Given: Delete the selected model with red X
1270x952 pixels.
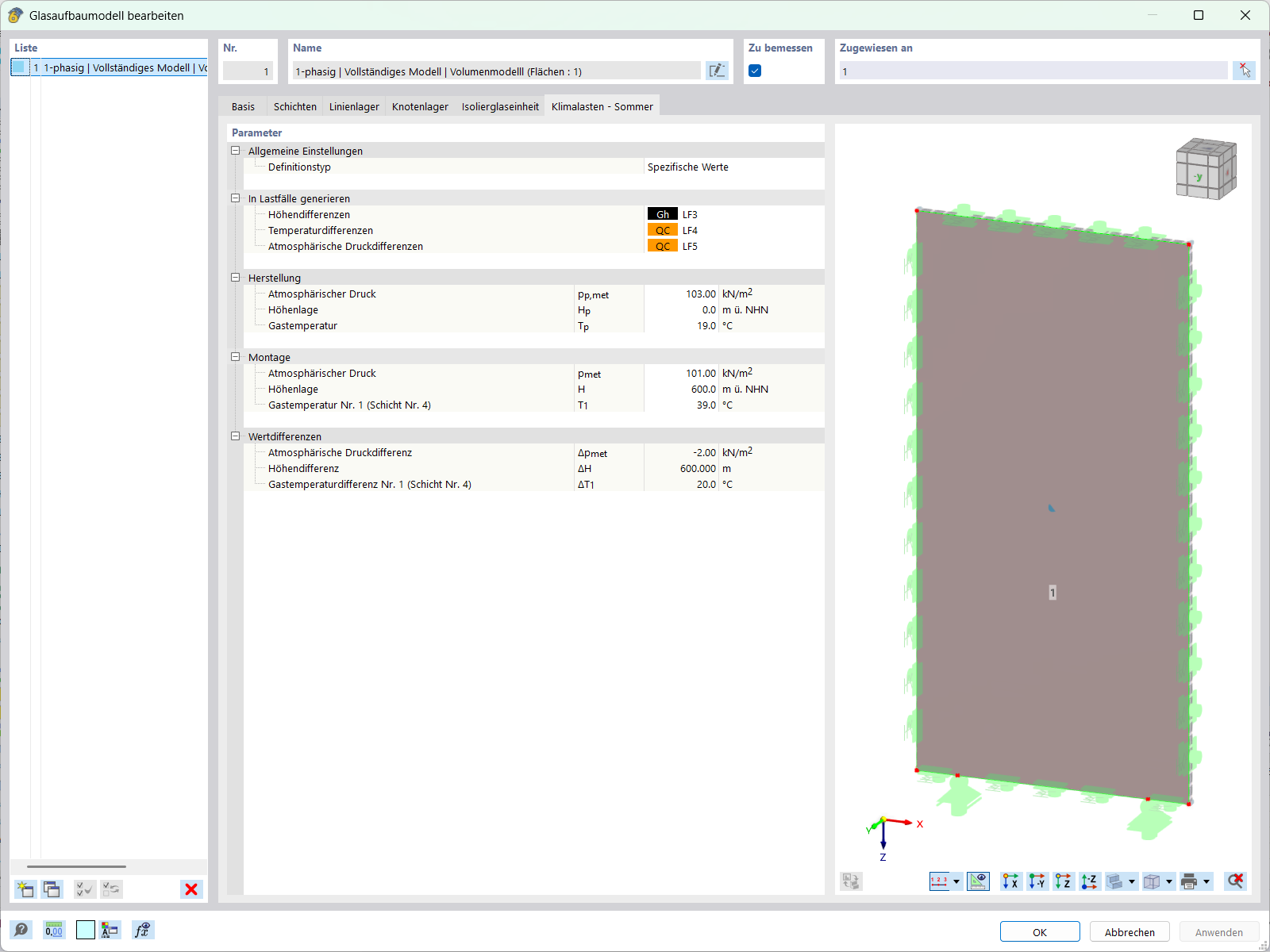Looking at the screenshot, I should click(191, 889).
